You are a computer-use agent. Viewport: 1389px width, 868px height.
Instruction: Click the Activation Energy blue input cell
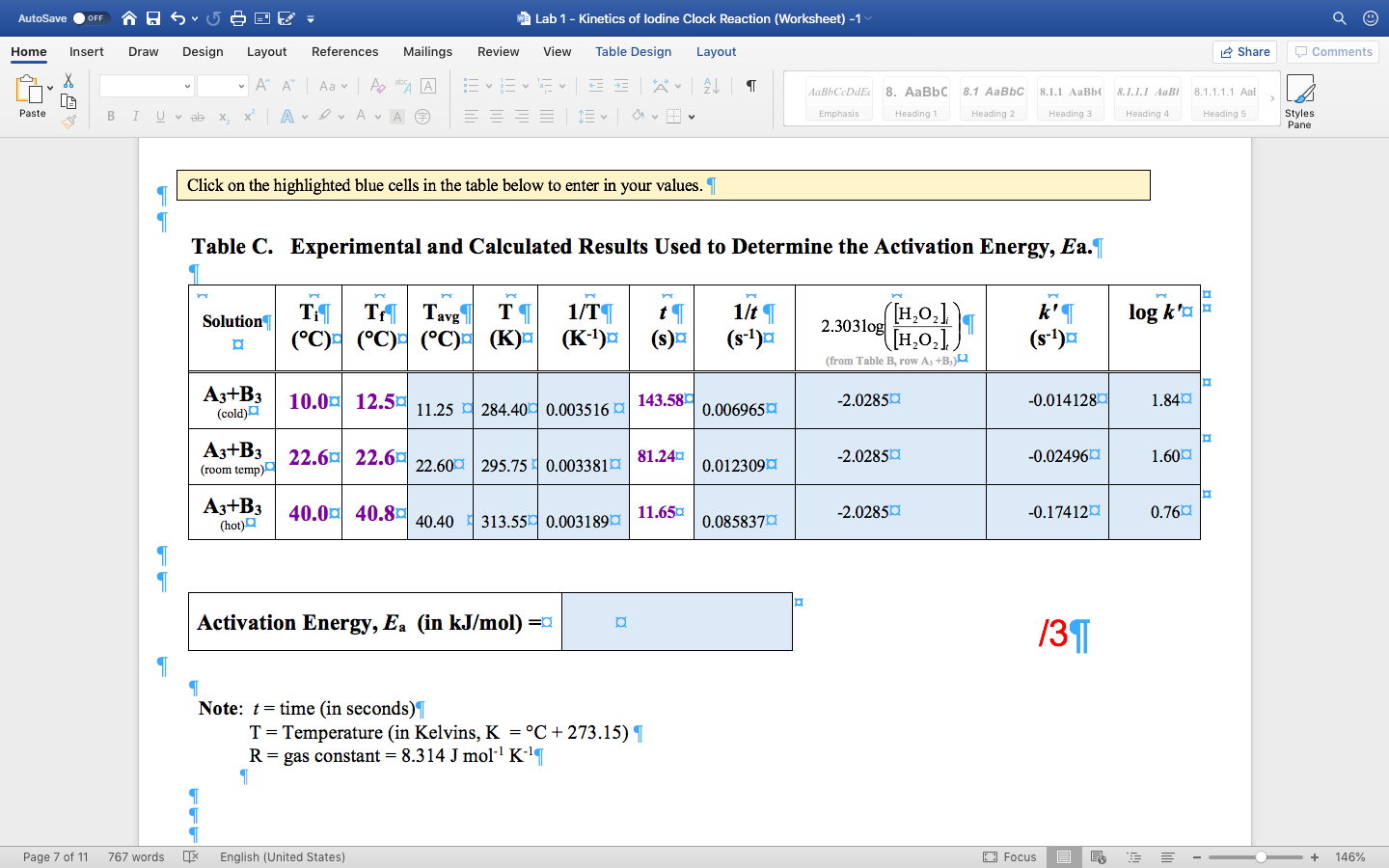[x=675, y=621]
